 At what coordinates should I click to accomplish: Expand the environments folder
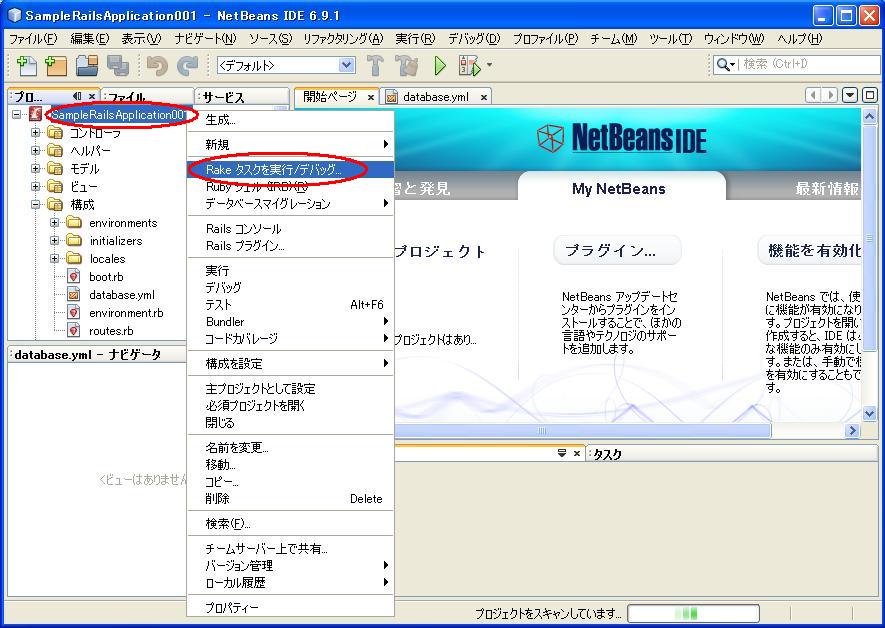click(x=54, y=223)
